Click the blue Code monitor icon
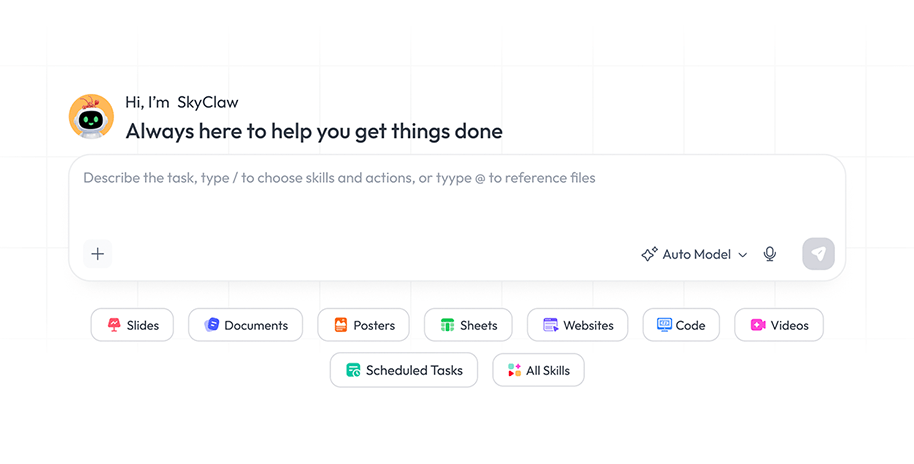The image size is (914, 464). (664, 325)
